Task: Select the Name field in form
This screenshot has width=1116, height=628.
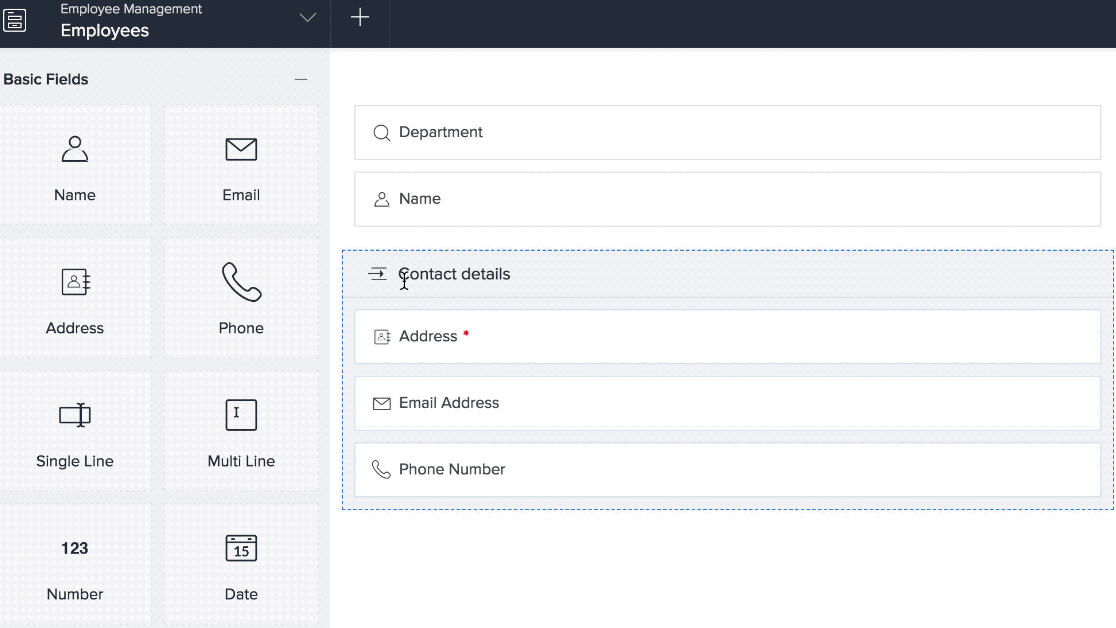Action: coord(727,199)
